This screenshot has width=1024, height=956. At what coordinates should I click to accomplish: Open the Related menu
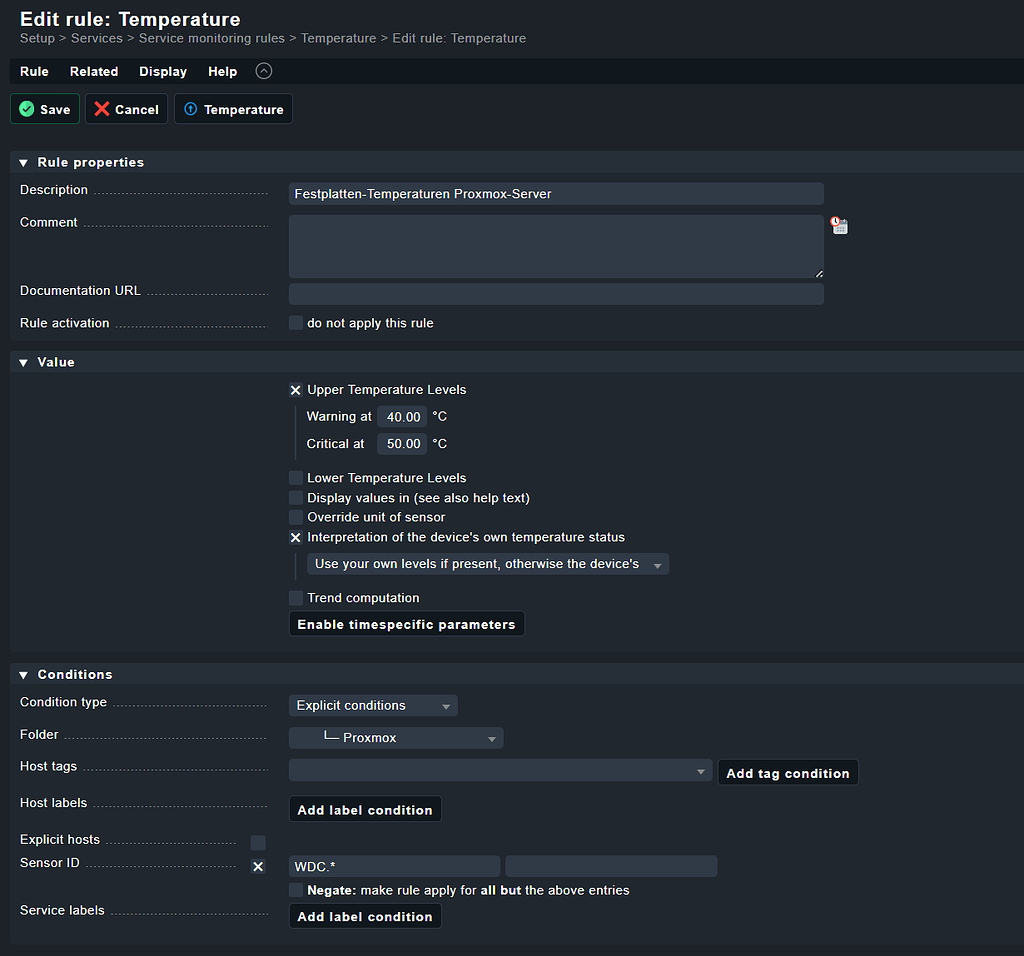click(94, 71)
